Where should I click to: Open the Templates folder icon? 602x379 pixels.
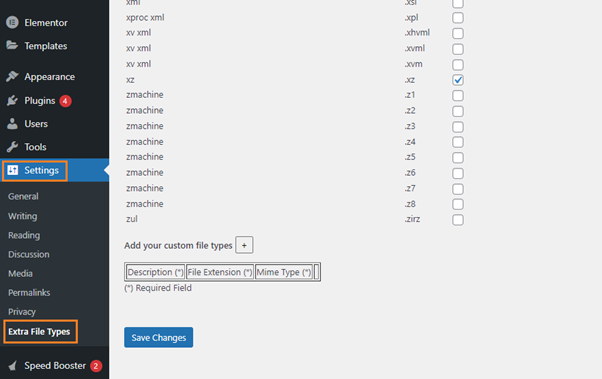click(x=12, y=45)
